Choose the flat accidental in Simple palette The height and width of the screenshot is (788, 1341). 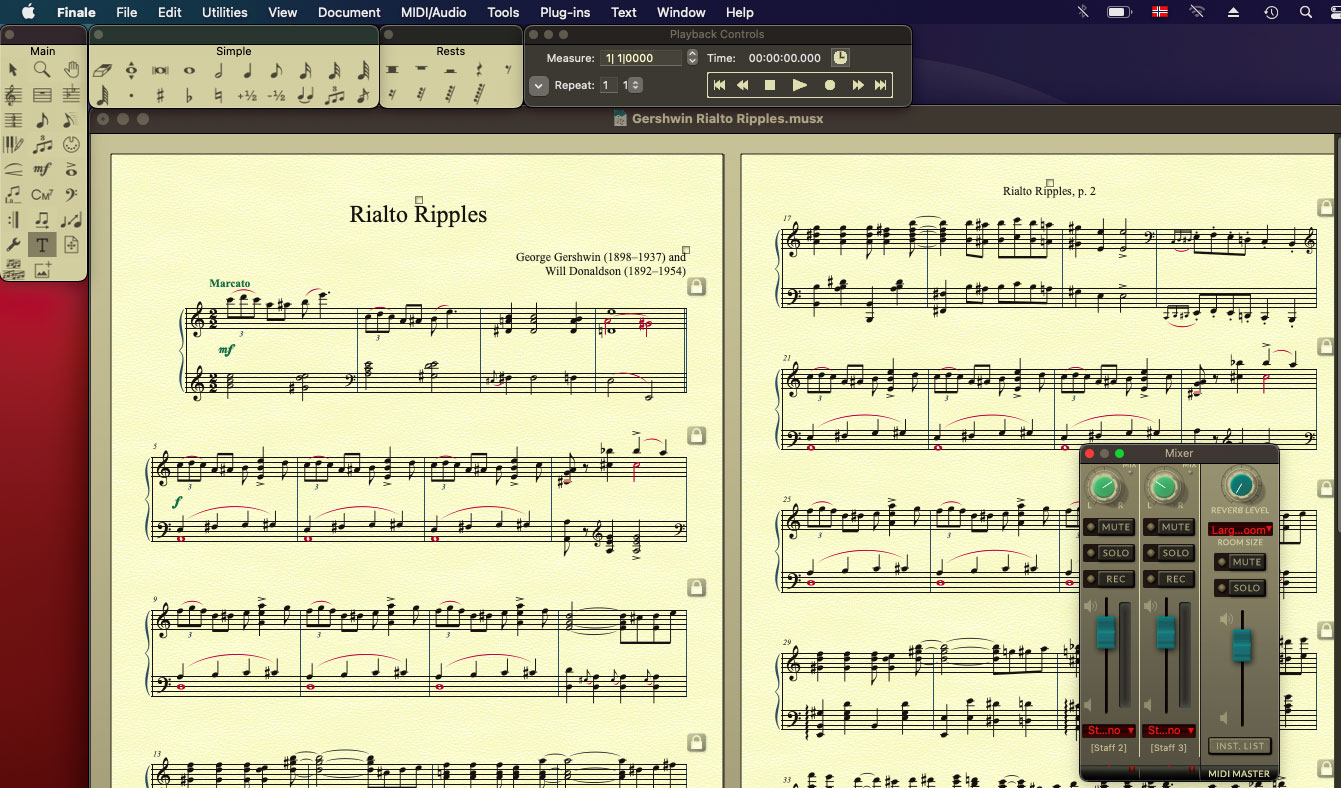click(x=189, y=96)
